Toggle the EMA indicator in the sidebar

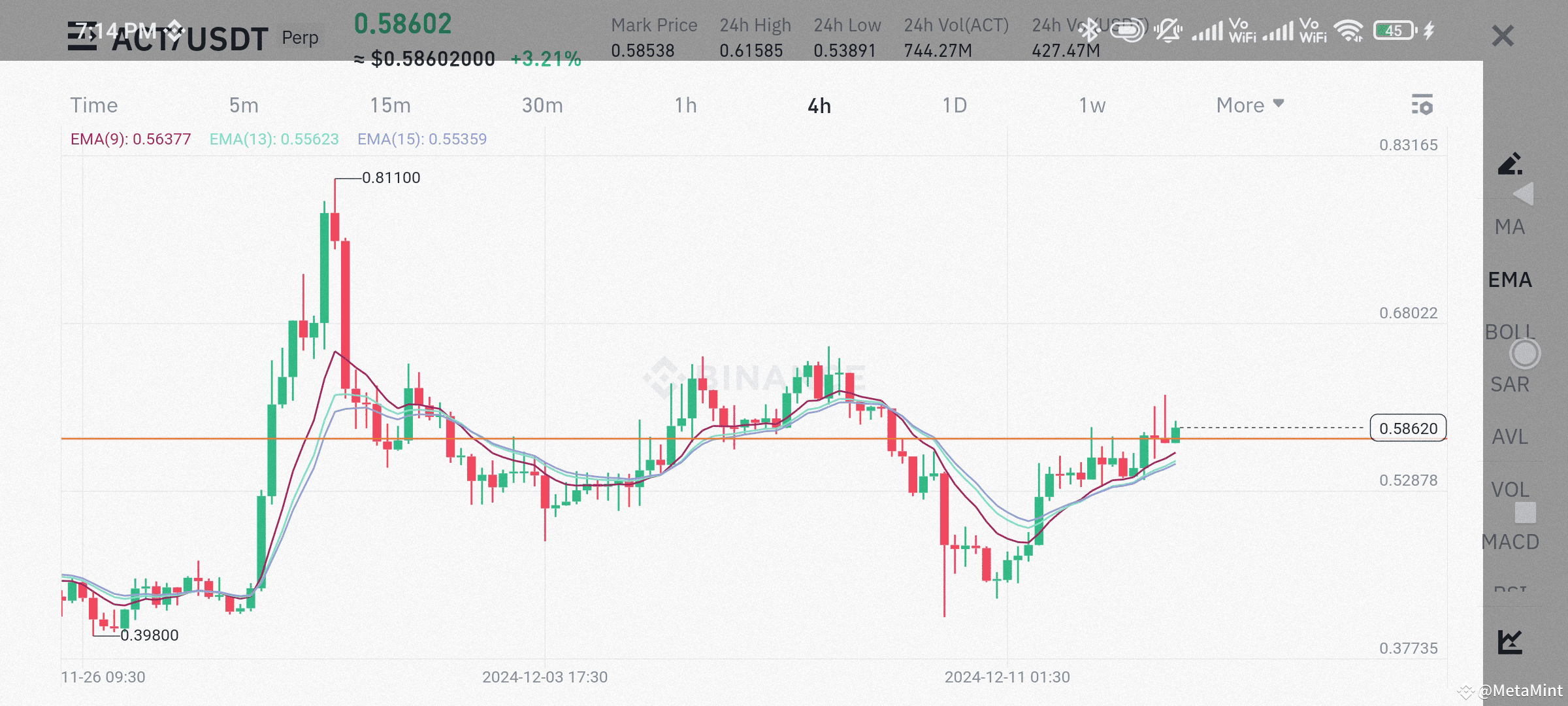1511,279
